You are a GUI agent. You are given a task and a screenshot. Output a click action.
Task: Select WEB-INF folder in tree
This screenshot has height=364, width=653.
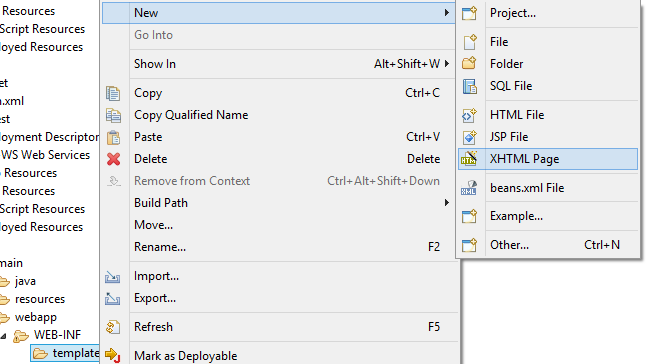(57, 335)
